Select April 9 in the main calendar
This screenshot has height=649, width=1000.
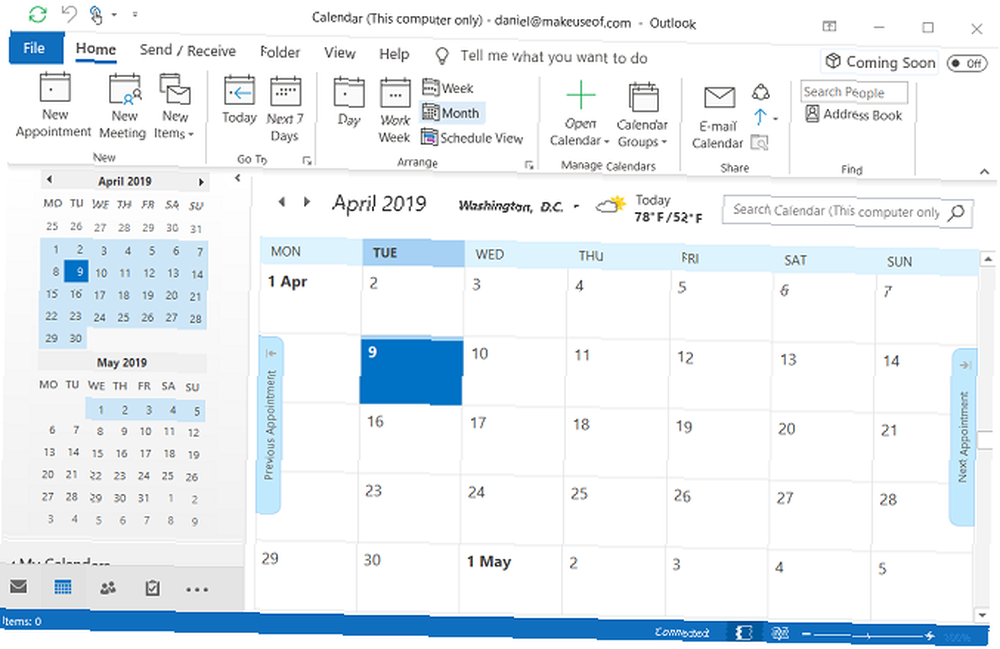(x=412, y=372)
